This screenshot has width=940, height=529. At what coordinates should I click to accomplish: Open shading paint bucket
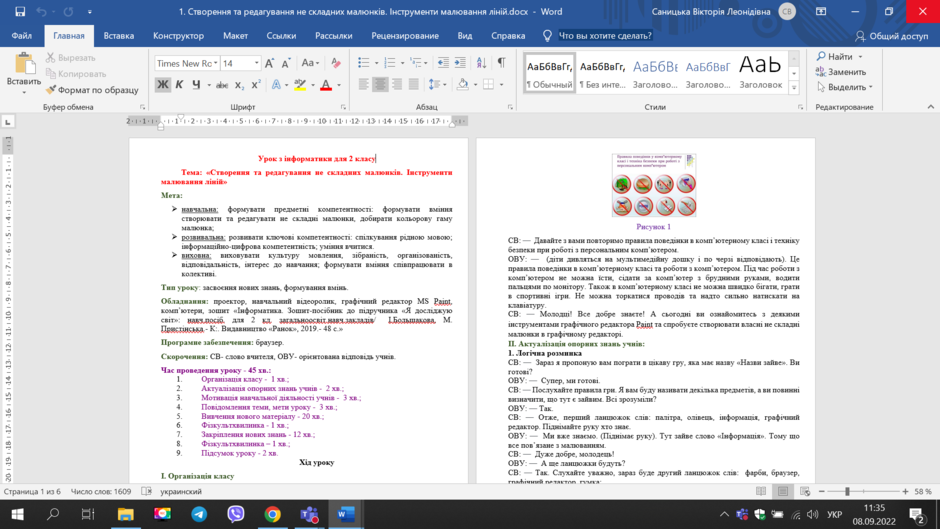point(462,85)
